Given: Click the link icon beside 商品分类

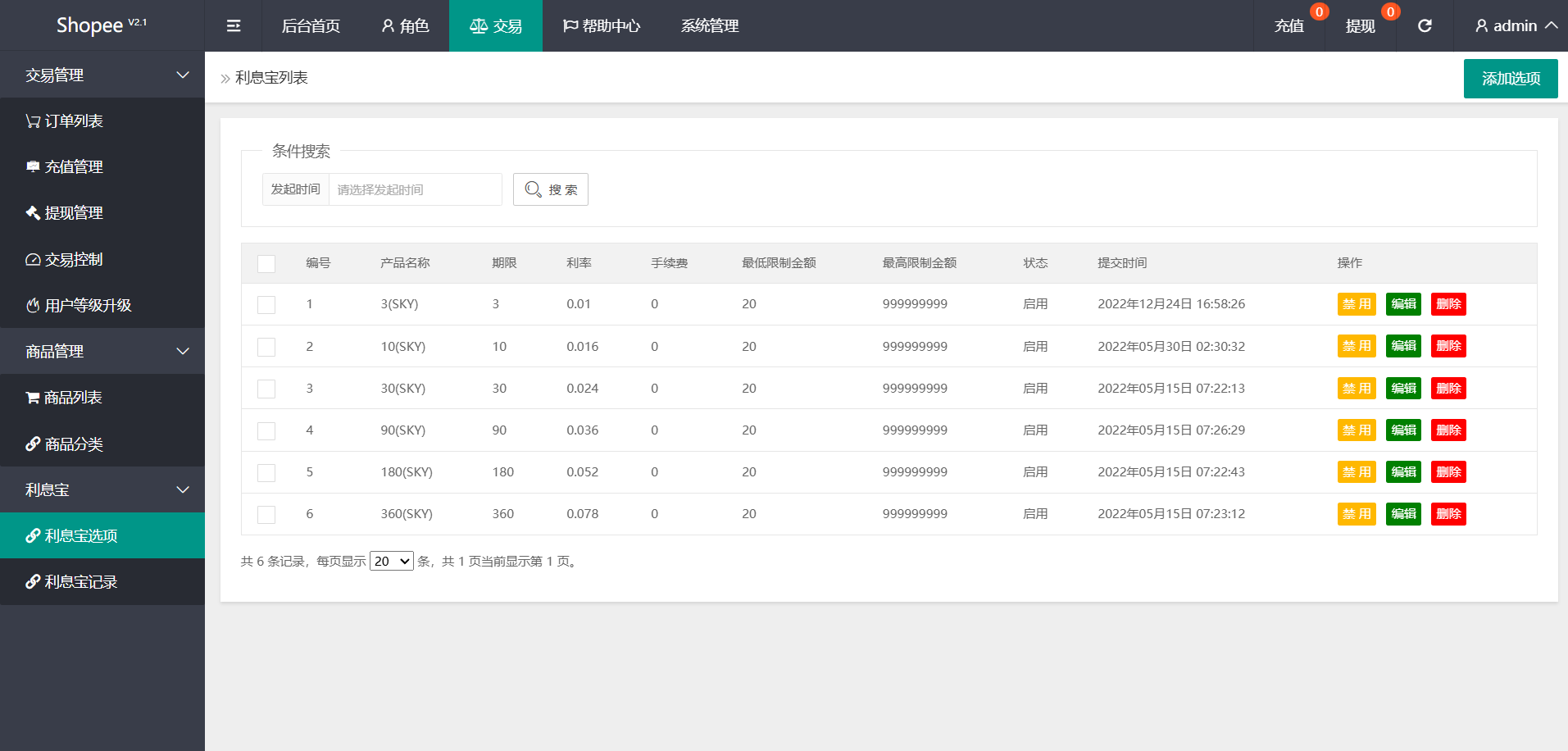Looking at the screenshot, I should tap(33, 444).
